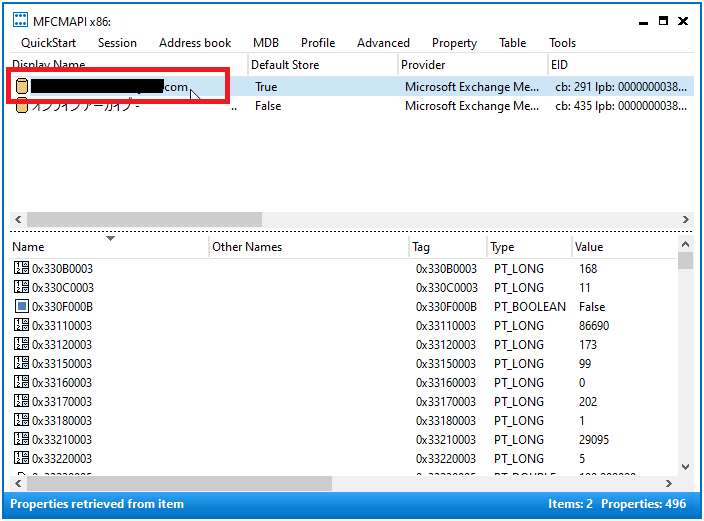Click the icon next to 0x33150003
This screenshot has width=704, height=521.
[x=21, y=363]
